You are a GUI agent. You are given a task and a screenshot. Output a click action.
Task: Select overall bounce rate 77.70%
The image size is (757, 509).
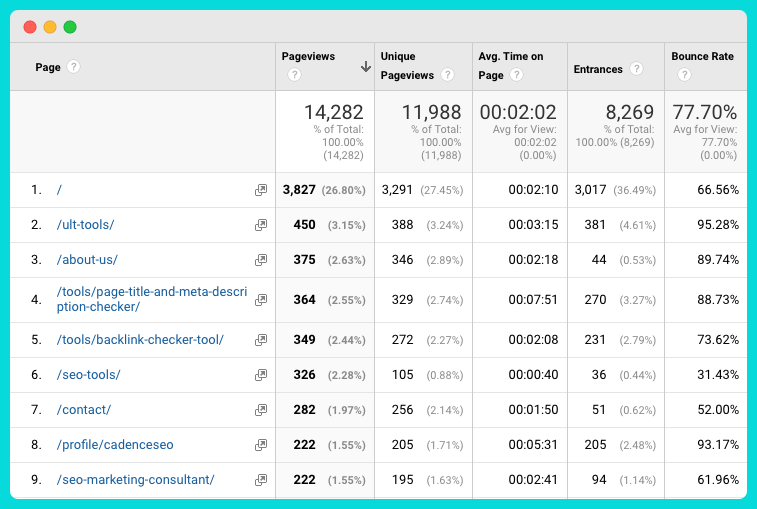pos(705,112)
